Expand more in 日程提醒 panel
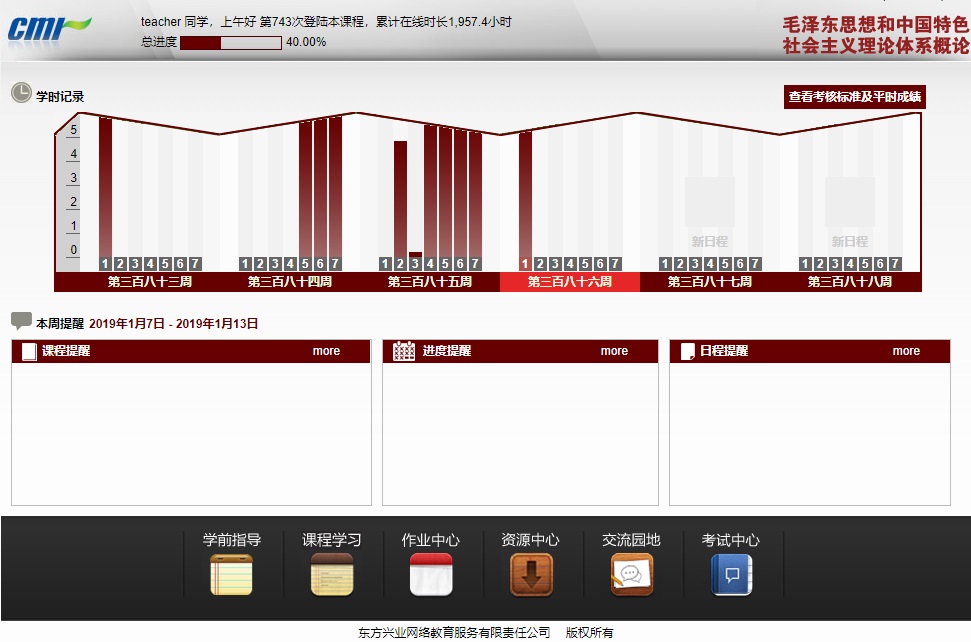This screenshot has width=971, height=642. click(906, 351)
